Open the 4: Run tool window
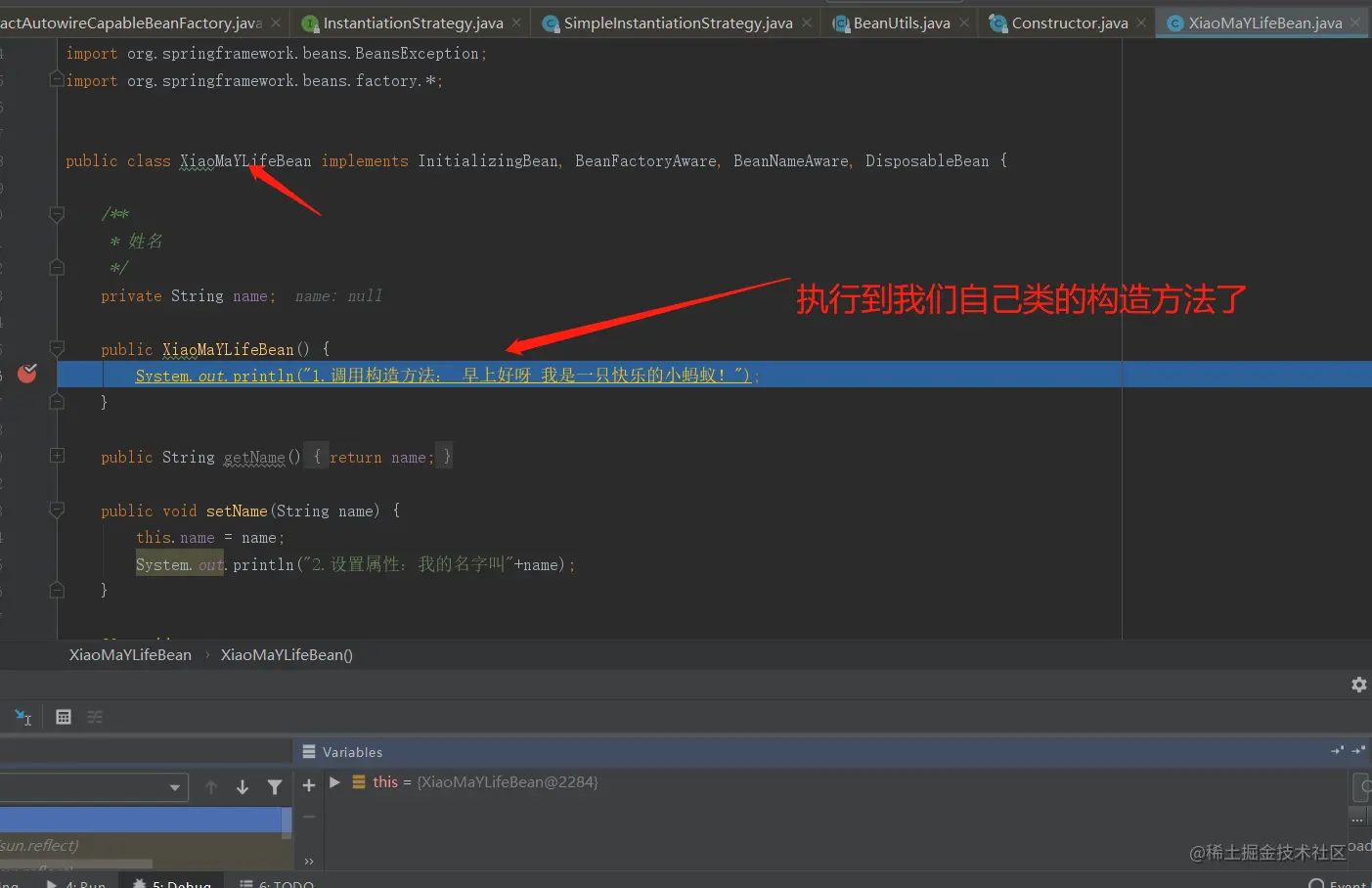The width and height of the screenshot is (1372, 888). click(x=76, y=883)
